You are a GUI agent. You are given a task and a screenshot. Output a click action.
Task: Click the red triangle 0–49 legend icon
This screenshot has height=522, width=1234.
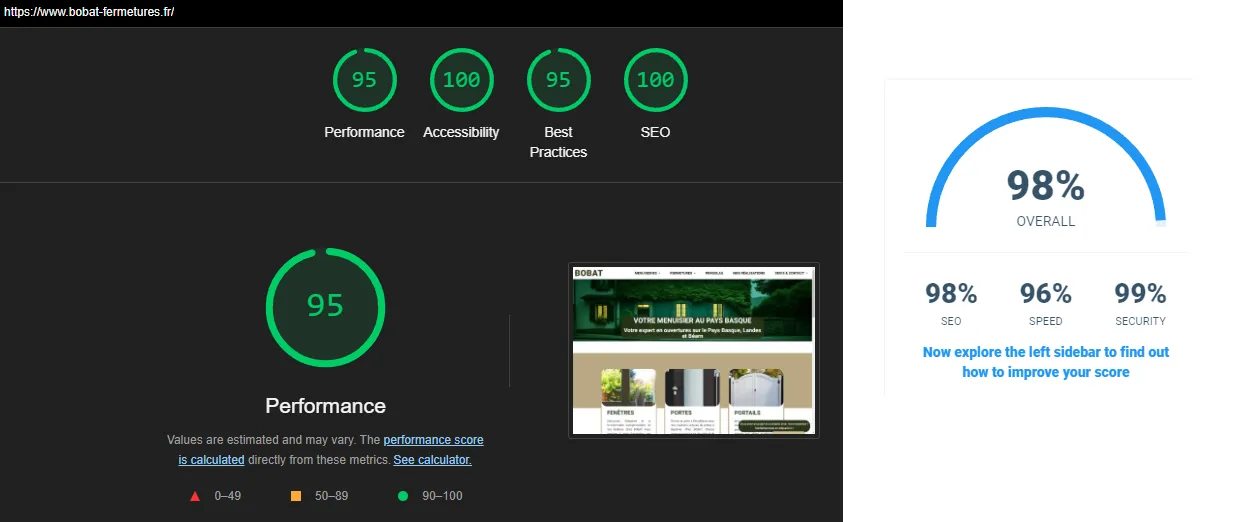pyautogui.click(x=195, y=496)
